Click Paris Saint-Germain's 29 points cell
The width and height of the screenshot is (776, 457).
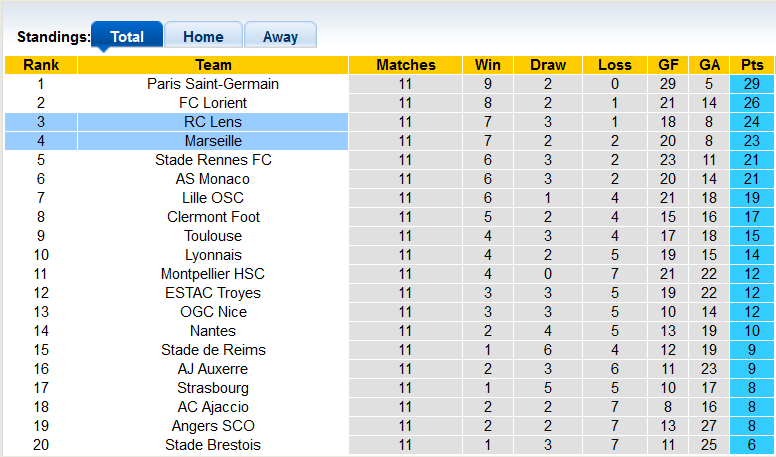(752, 84)
